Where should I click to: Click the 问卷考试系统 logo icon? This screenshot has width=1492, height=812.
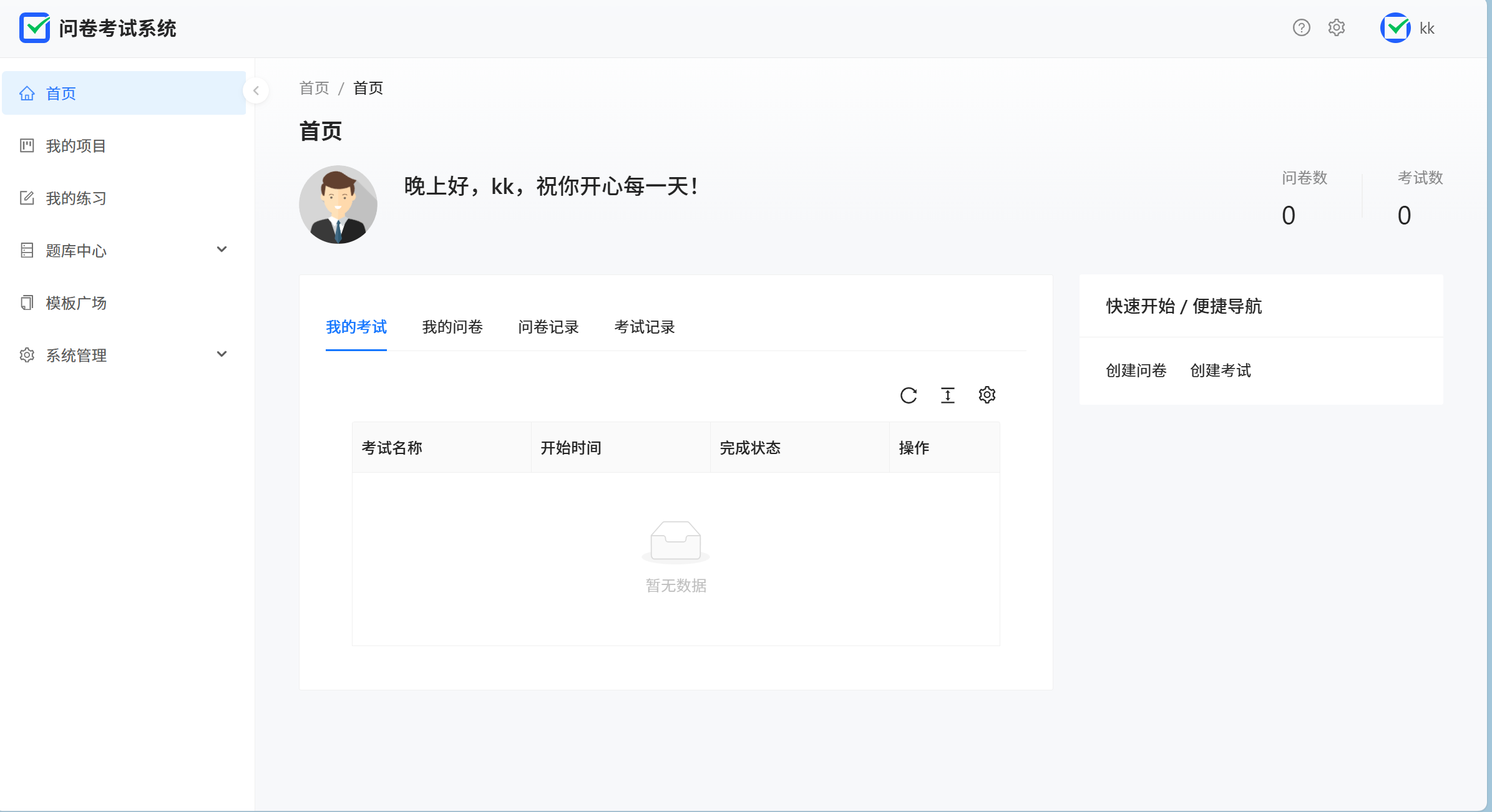click(x=34, y=28)
